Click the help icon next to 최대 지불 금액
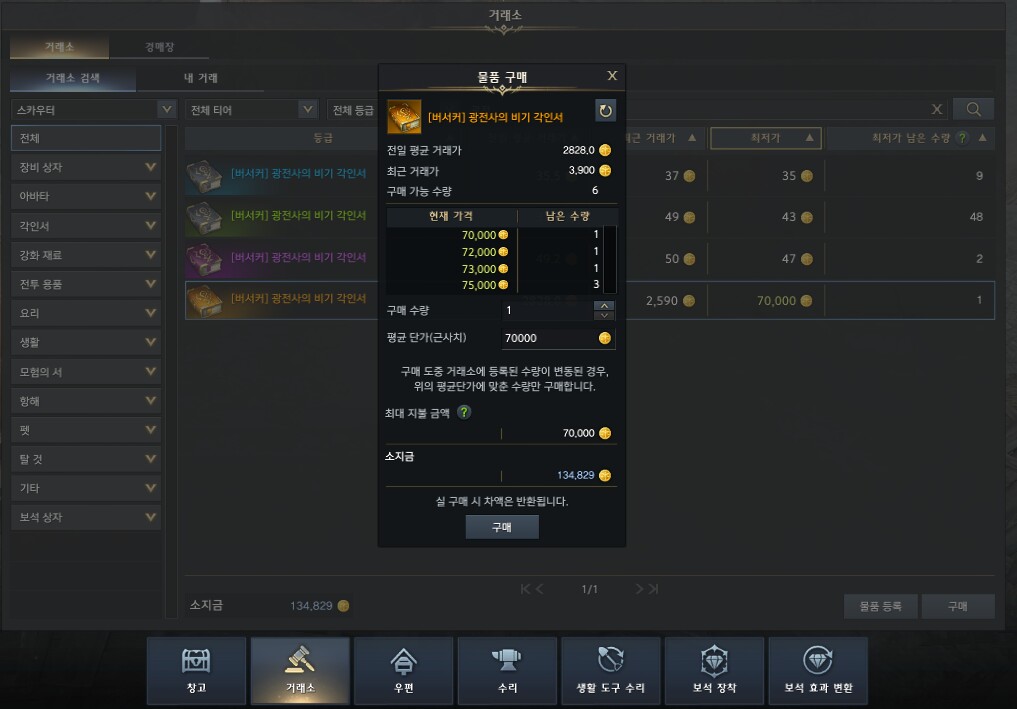This screenshot has width=1017, height=709. tap(464, 413)
